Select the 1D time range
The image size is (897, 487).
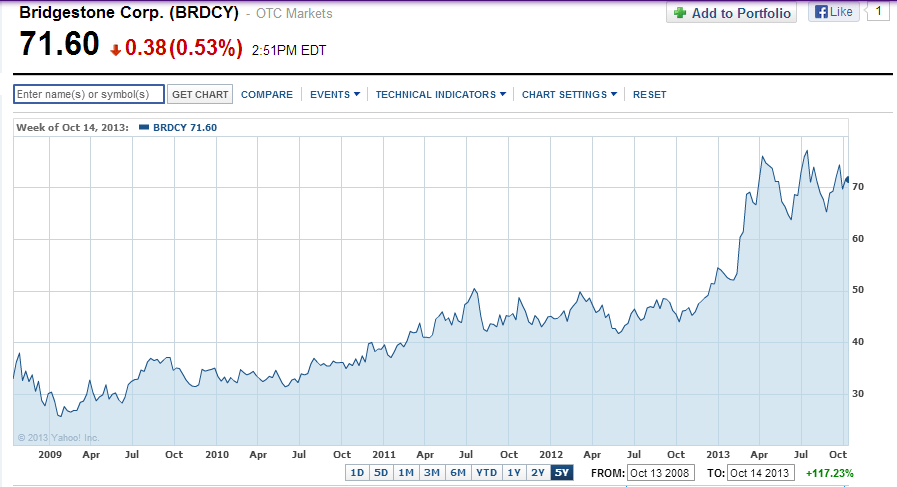pyautogui.click(x=357, y=473)
